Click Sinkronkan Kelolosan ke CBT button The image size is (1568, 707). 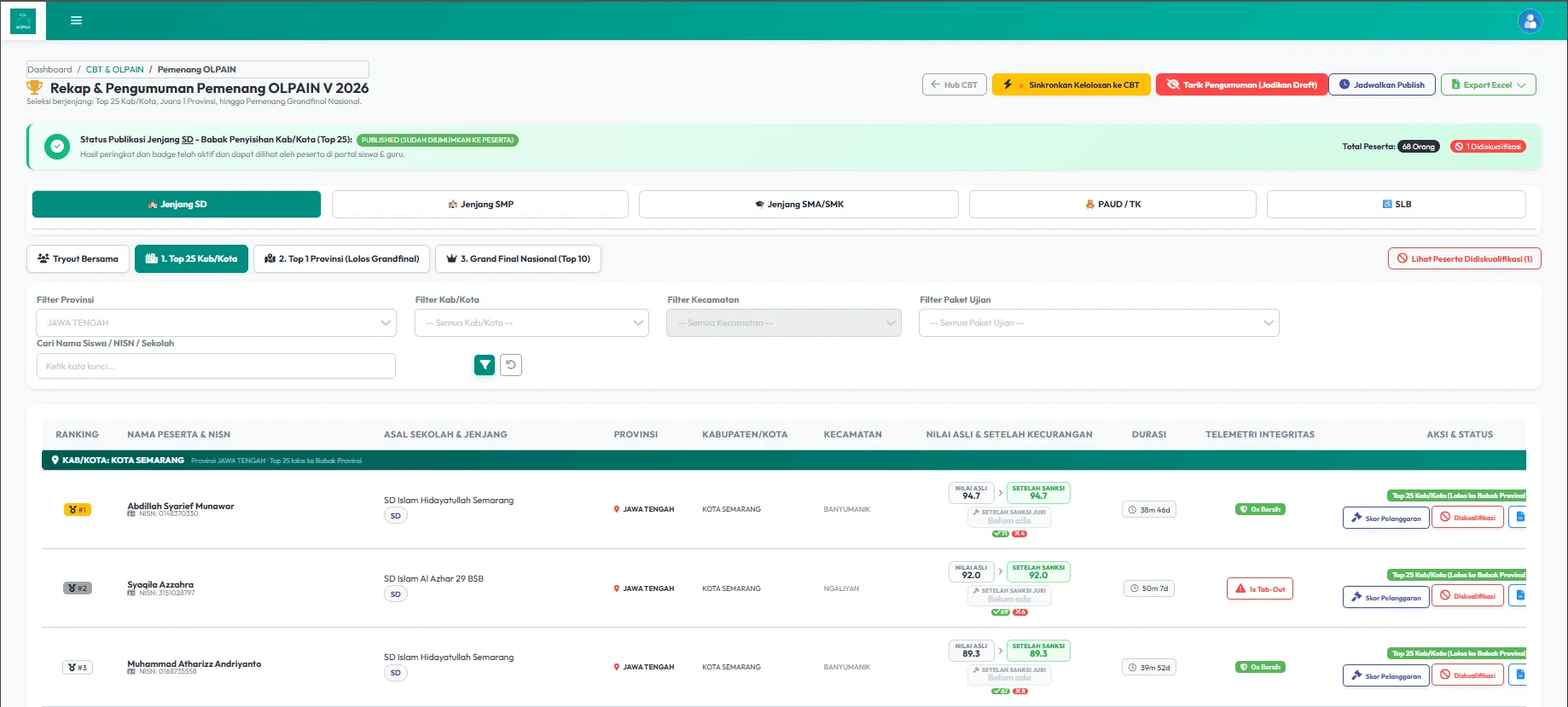click(1071, 85)
